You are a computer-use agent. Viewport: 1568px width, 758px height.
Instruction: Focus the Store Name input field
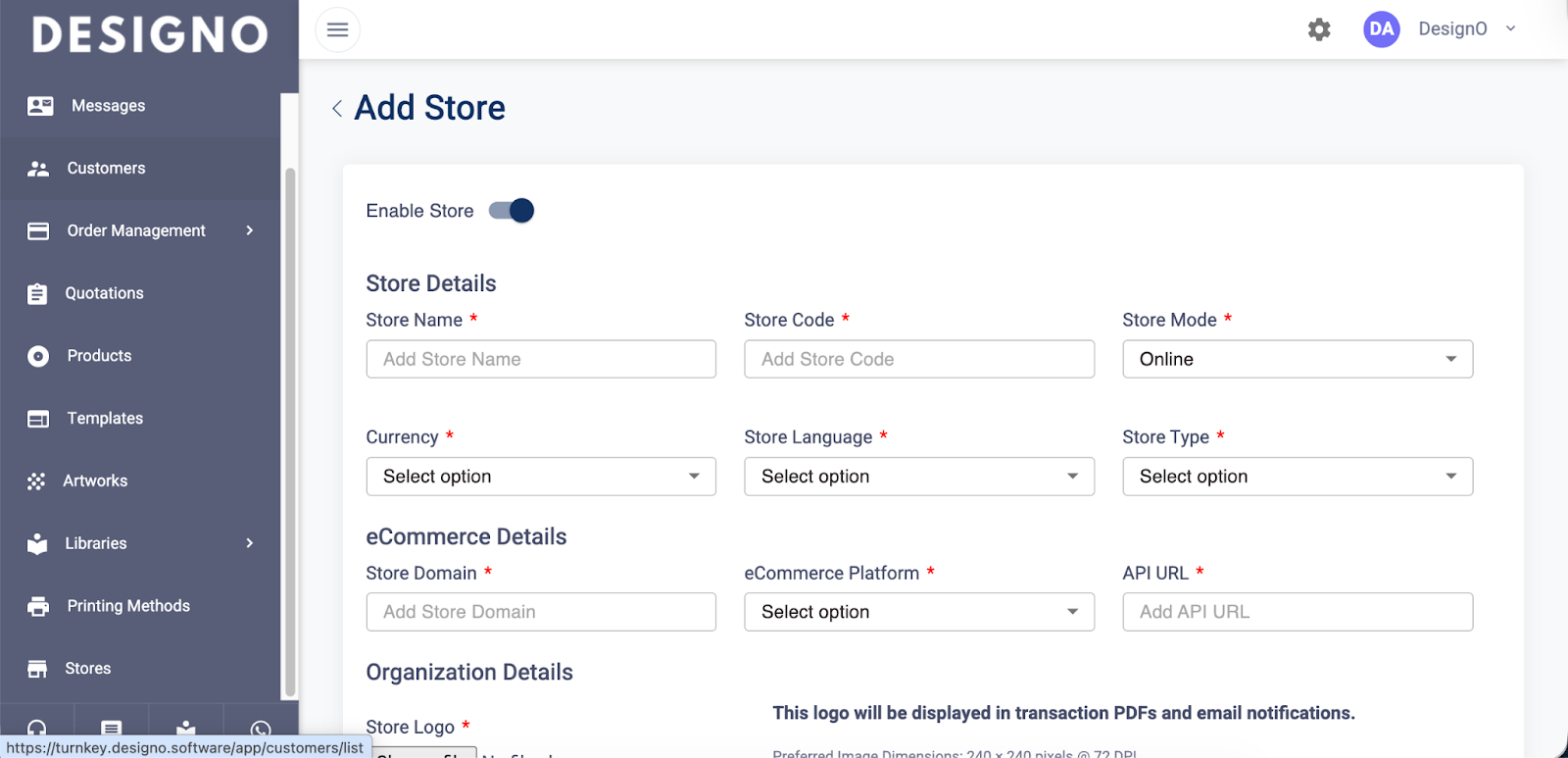click(541, 359)
